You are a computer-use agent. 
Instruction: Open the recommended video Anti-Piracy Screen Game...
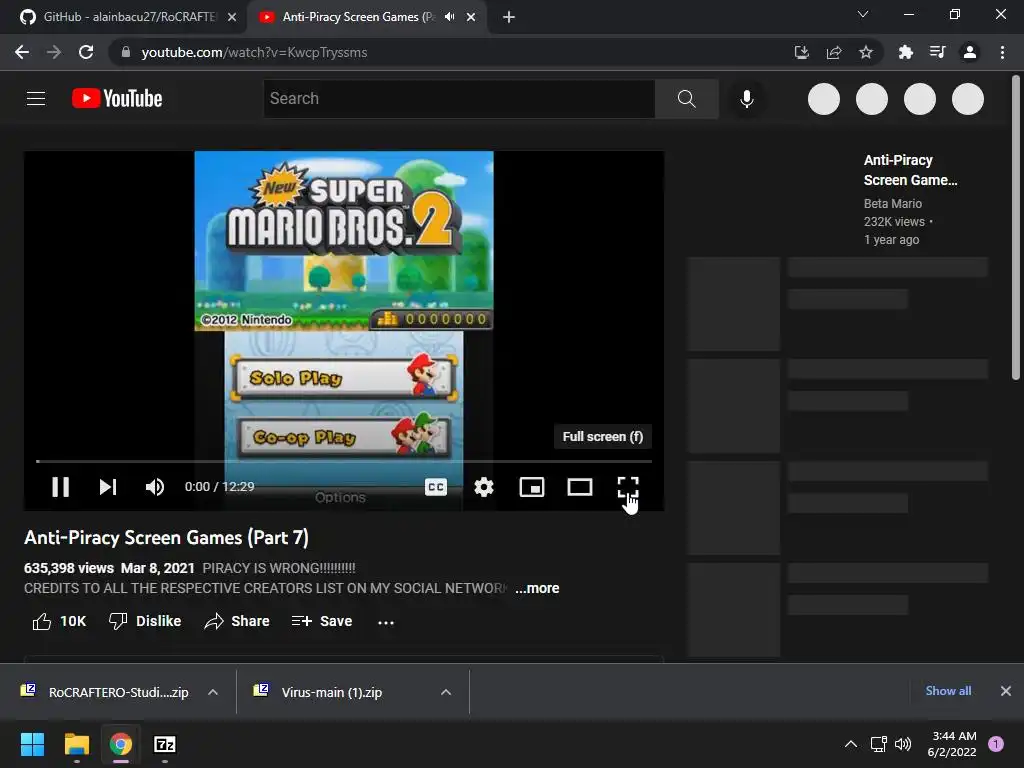click(910, 170)
